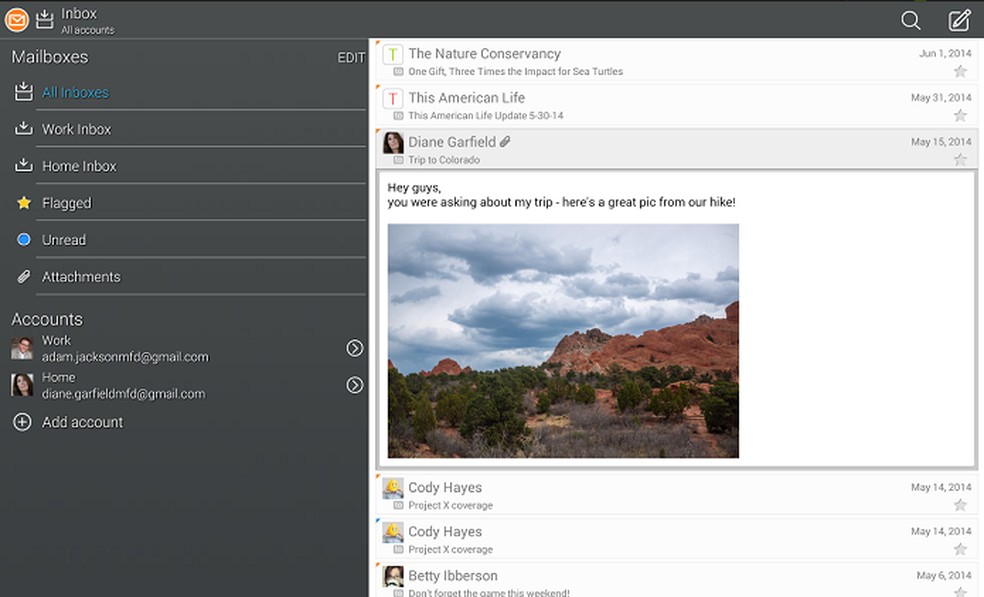Click diane.garfieldmfd@gmail.com address
Image resolution: width=984 pixels, height=597 pixels.
tap(123, 394)
